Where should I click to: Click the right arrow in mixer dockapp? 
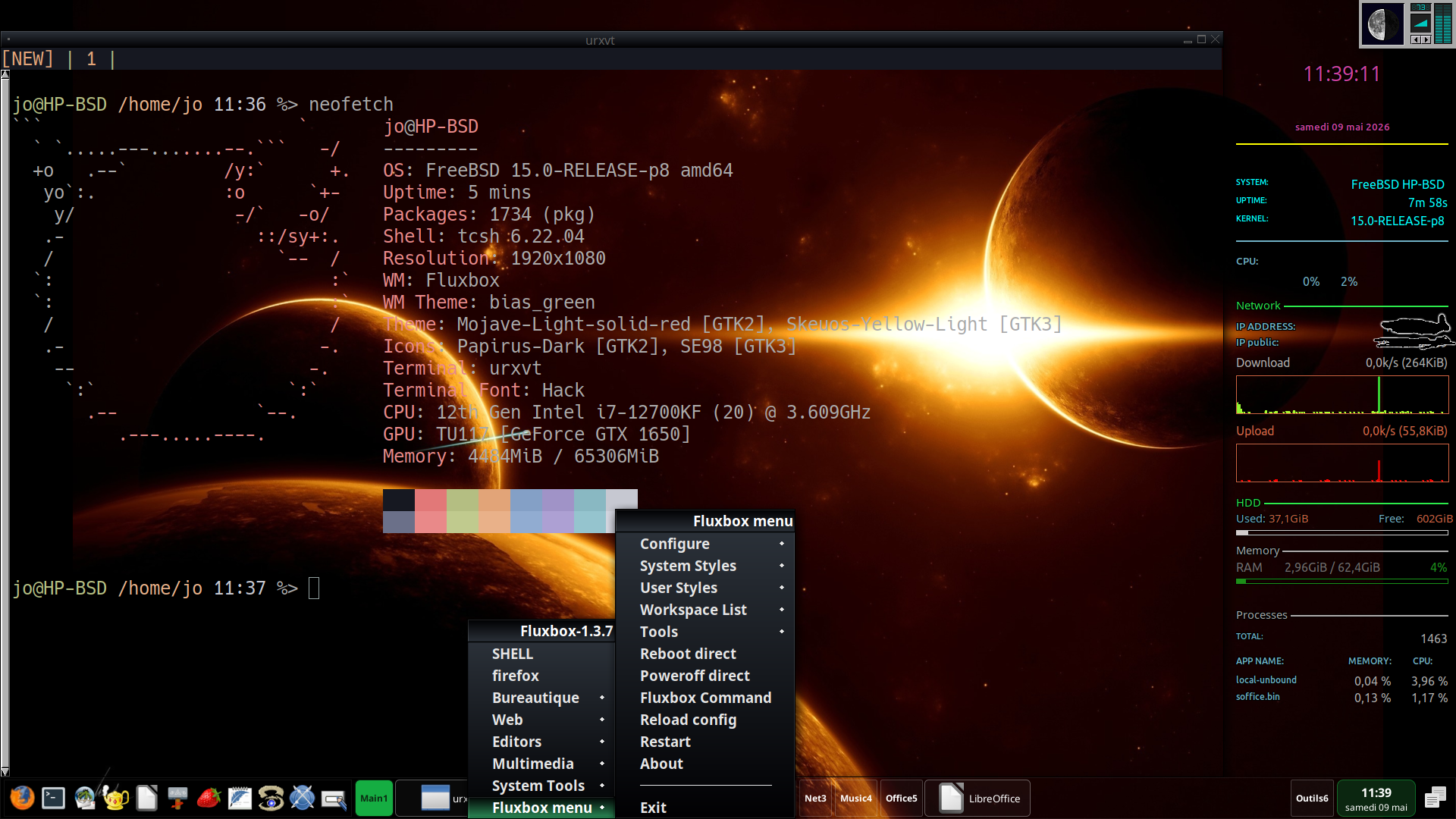pos(1426,39)
